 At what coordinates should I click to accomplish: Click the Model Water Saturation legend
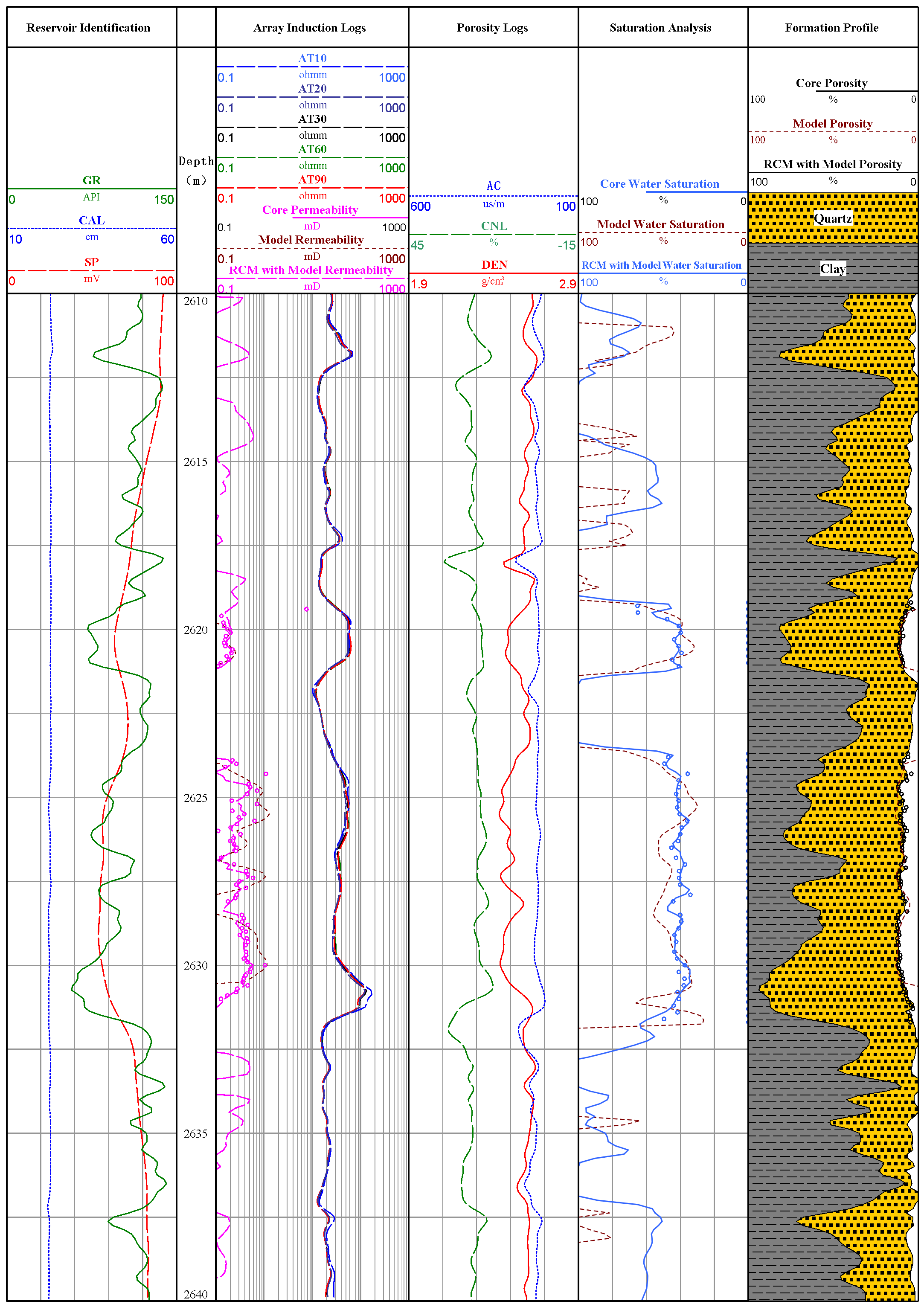(x=660, y=224)
